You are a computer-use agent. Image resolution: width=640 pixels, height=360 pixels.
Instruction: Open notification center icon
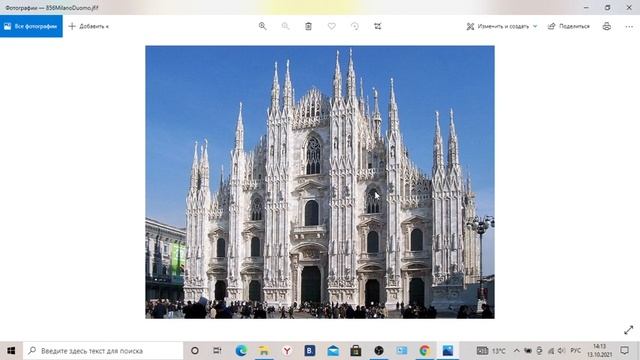click(x=624, y=351)
